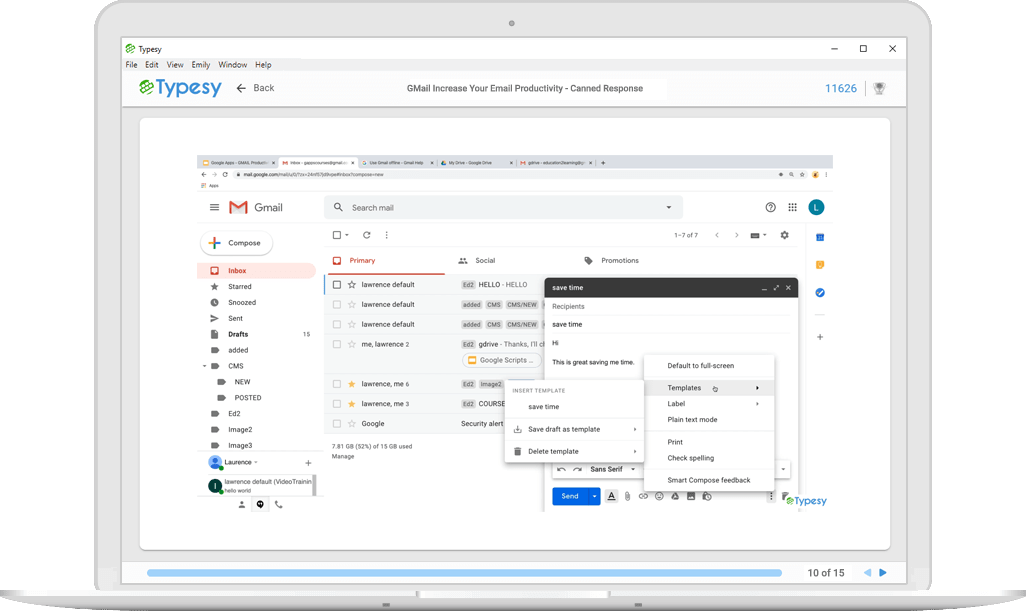Switch to Primary tab
Screen dimensions: 1026x611
pos(385,260)
